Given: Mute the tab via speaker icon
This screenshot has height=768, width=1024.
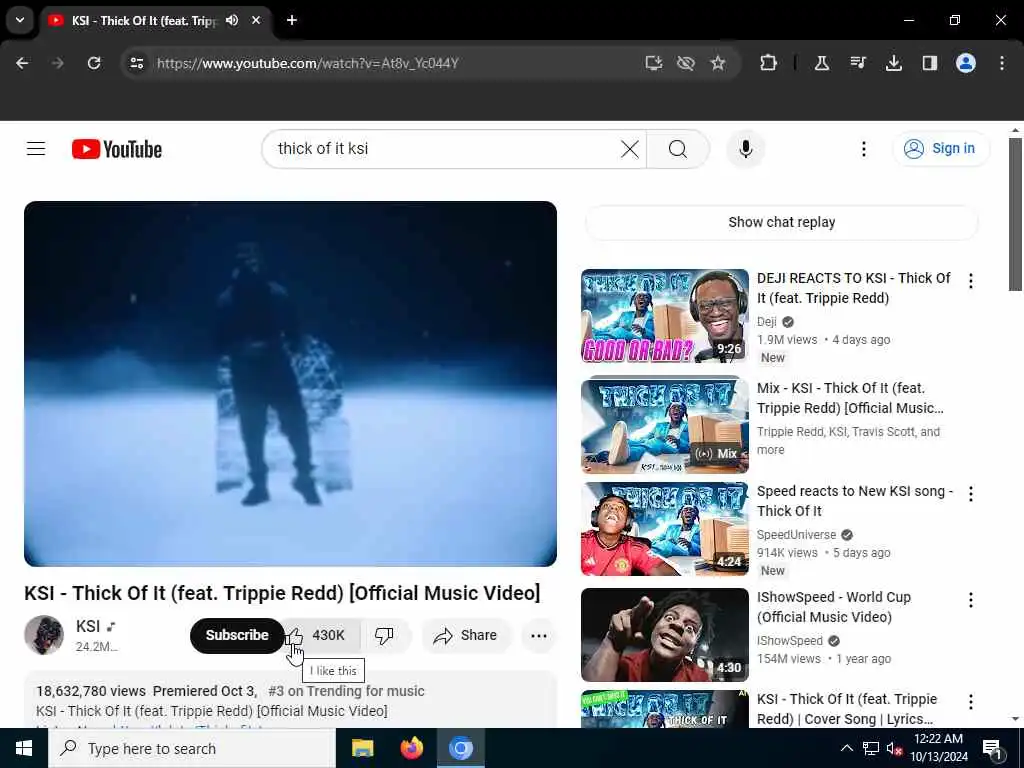Looking at the screenshot, I should click(232, 20).
